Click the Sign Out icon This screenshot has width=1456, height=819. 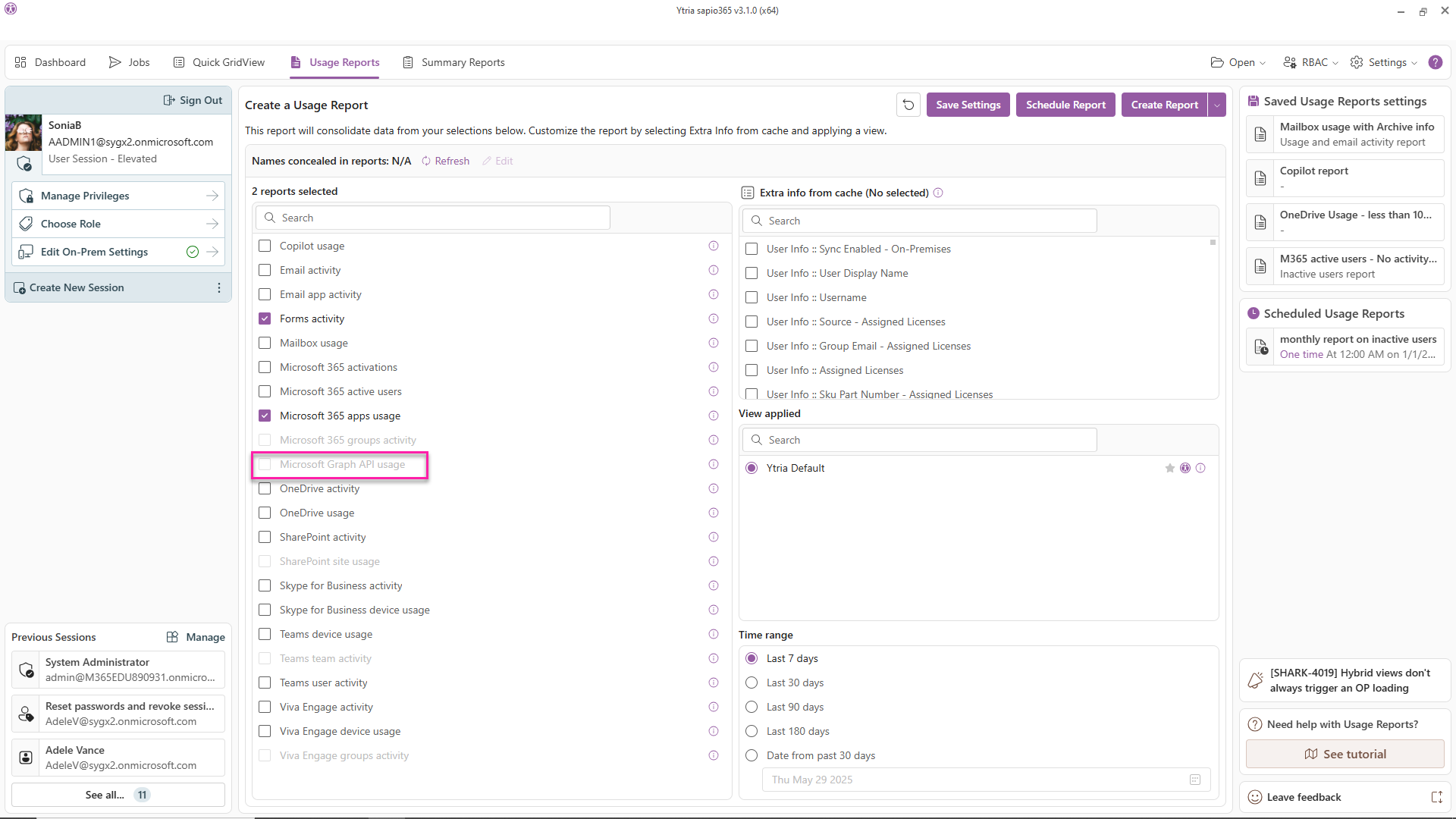(169, 100)
